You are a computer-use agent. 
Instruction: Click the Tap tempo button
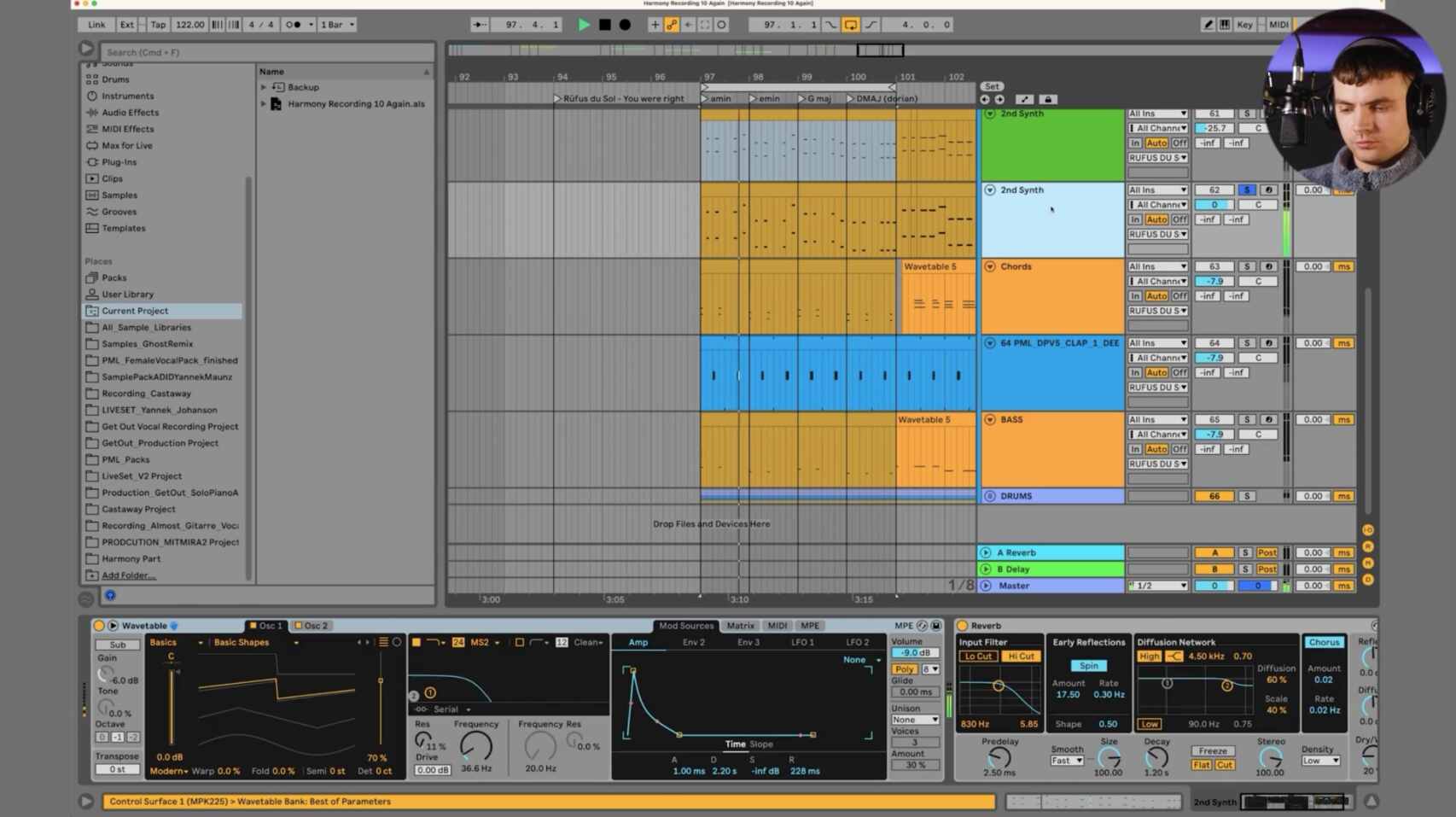(158, 25)
